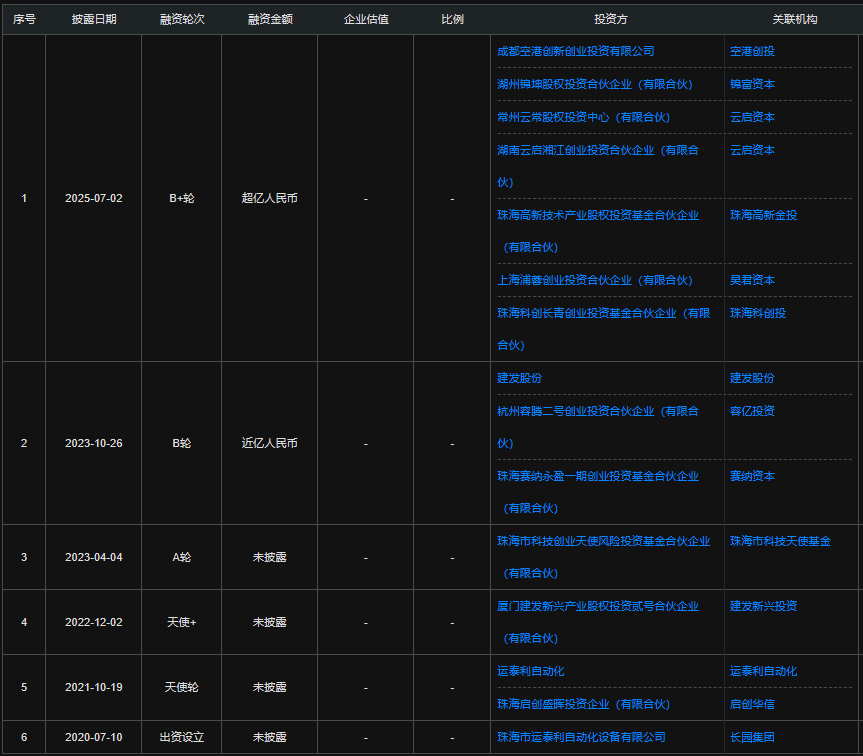
Task: Click 运泰利自动化 in the 关联机构 column
Action: tap(763, 671)
